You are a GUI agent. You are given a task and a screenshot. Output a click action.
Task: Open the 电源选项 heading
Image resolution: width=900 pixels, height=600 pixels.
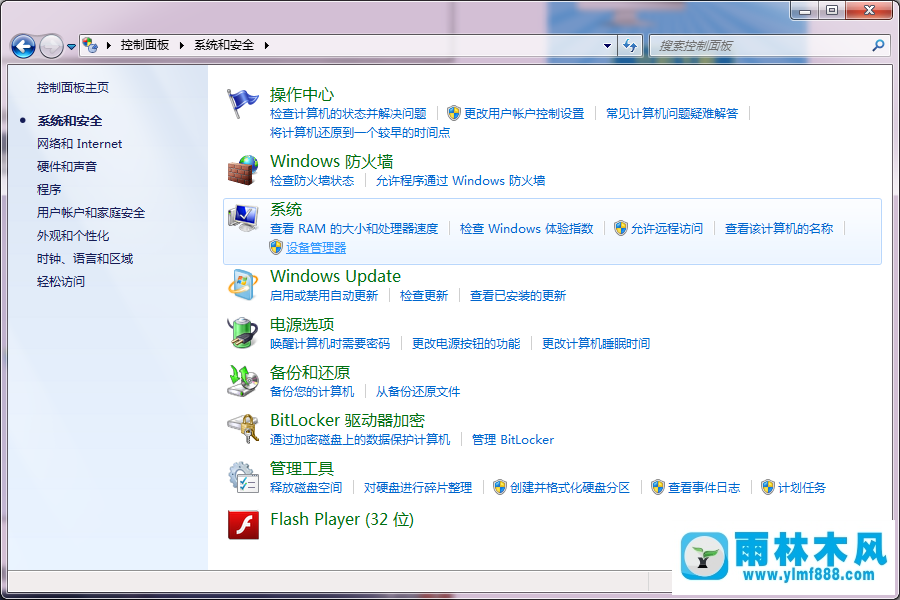coord(302,324)
